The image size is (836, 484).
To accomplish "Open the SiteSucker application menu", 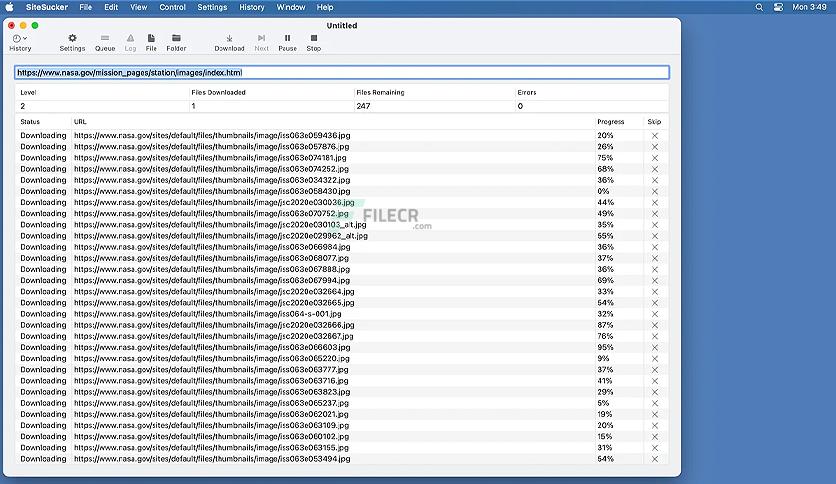I will pyautogui.click(x=47, y=7).
